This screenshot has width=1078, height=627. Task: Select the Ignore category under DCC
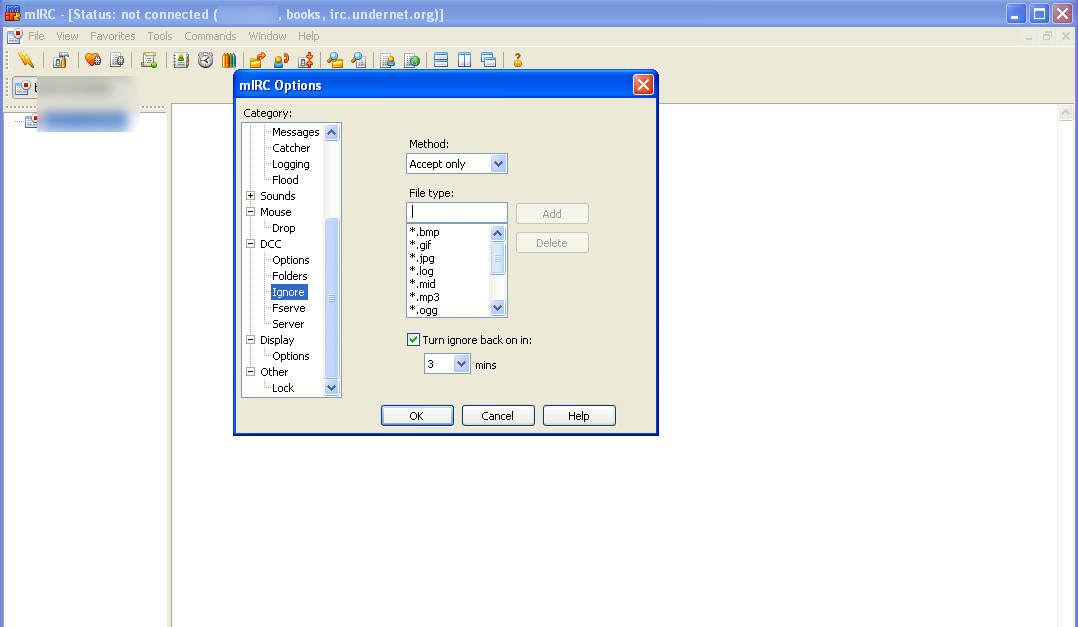[288, 292]
